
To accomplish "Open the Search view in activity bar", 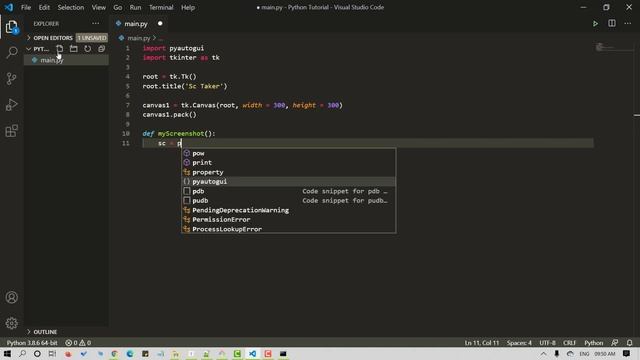I will coord(11,52).
